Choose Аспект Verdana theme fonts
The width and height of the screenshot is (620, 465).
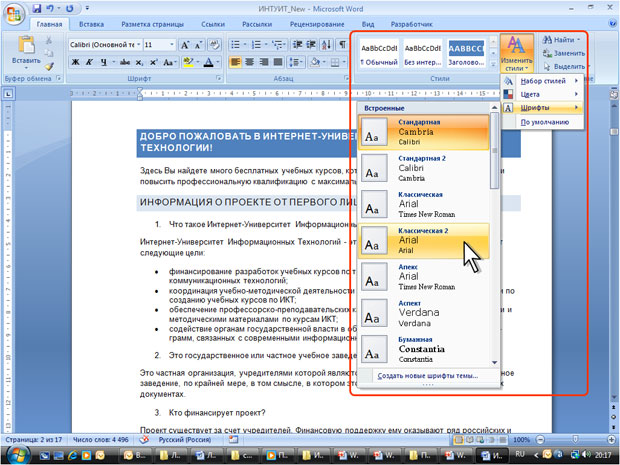[423, 313]
